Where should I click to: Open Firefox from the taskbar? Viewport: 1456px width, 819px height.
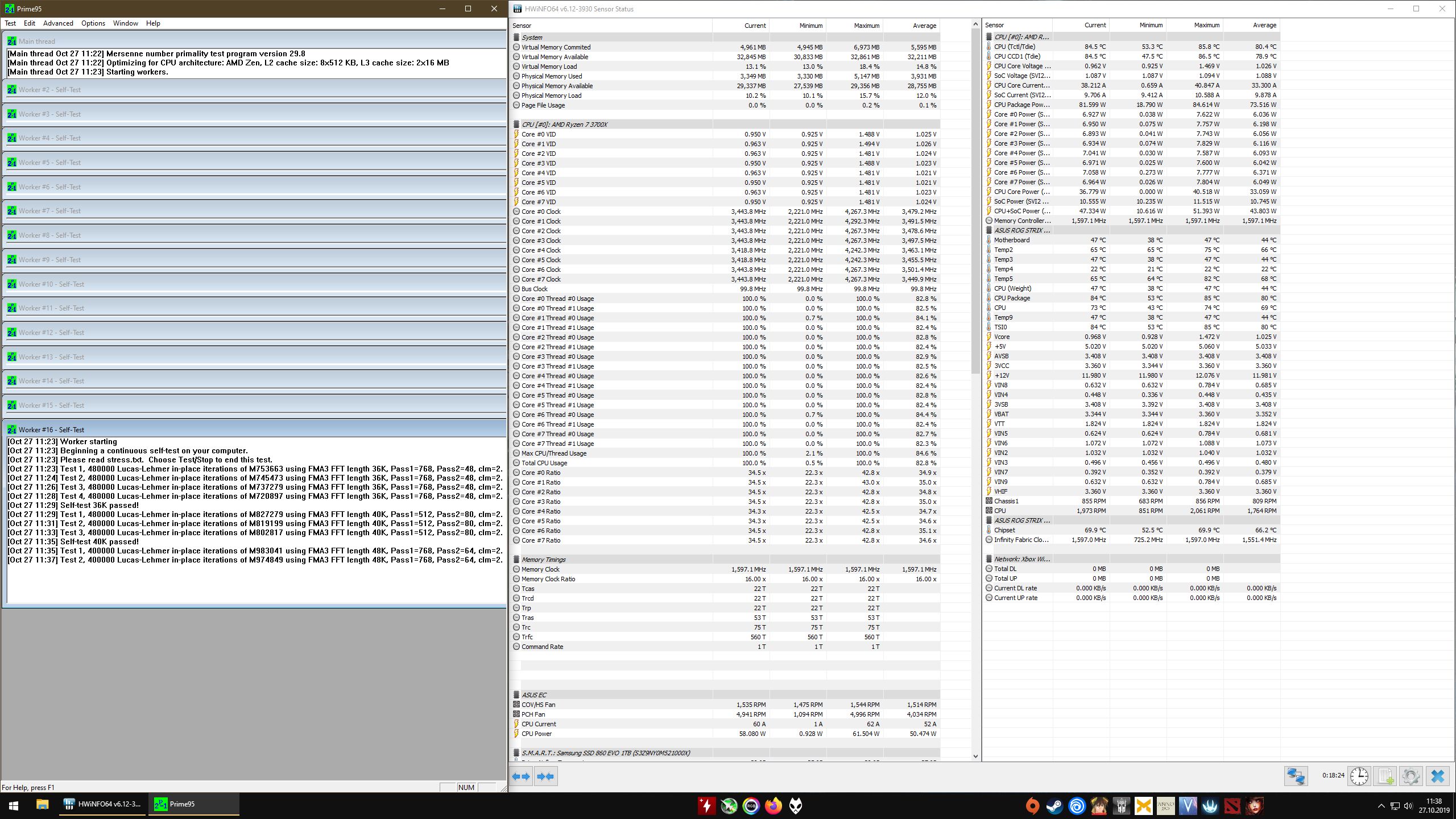coord(773,805)
